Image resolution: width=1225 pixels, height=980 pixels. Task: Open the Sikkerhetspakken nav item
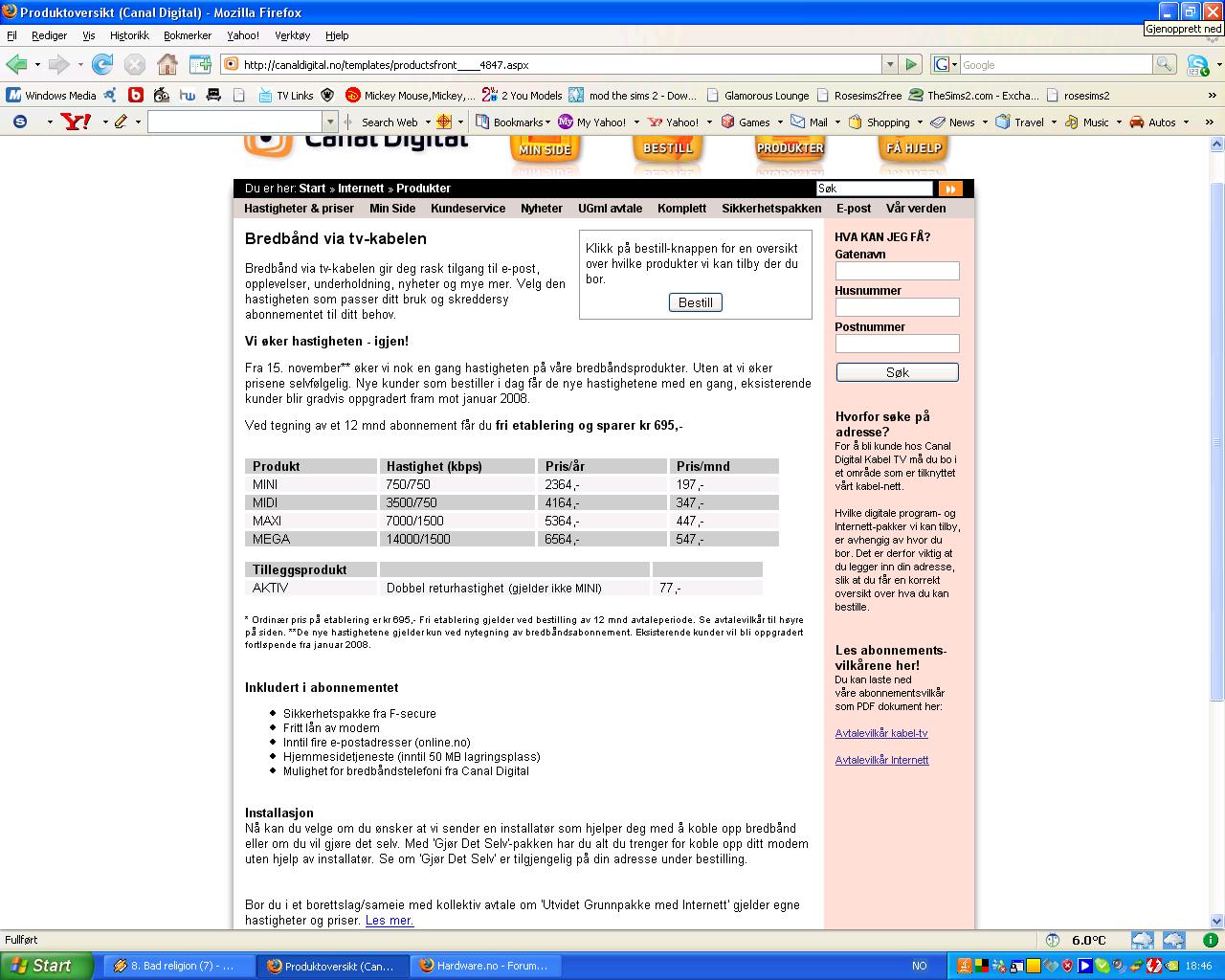click(x=771, y=208)
